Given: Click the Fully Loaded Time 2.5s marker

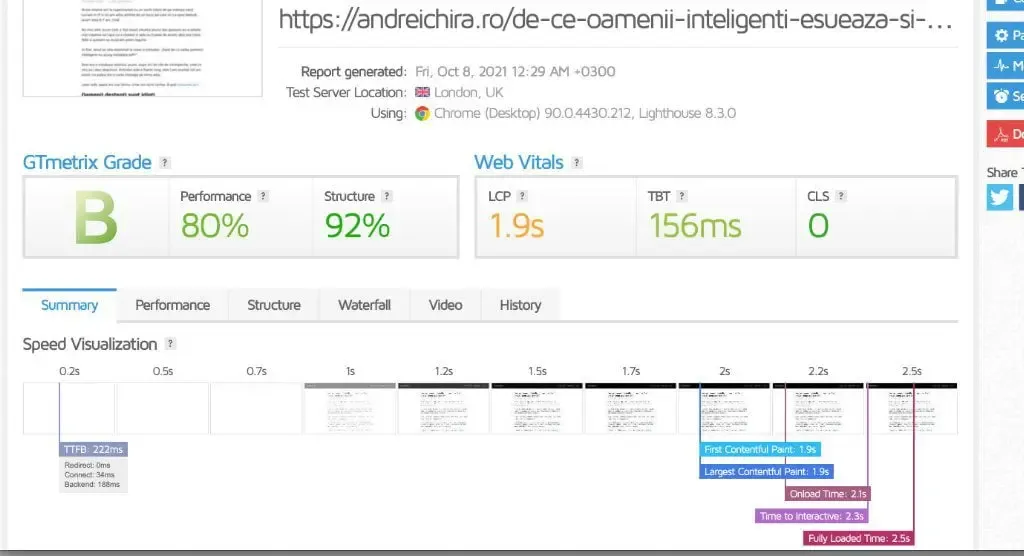Looking at the screenshot, I should pos(859,538).
